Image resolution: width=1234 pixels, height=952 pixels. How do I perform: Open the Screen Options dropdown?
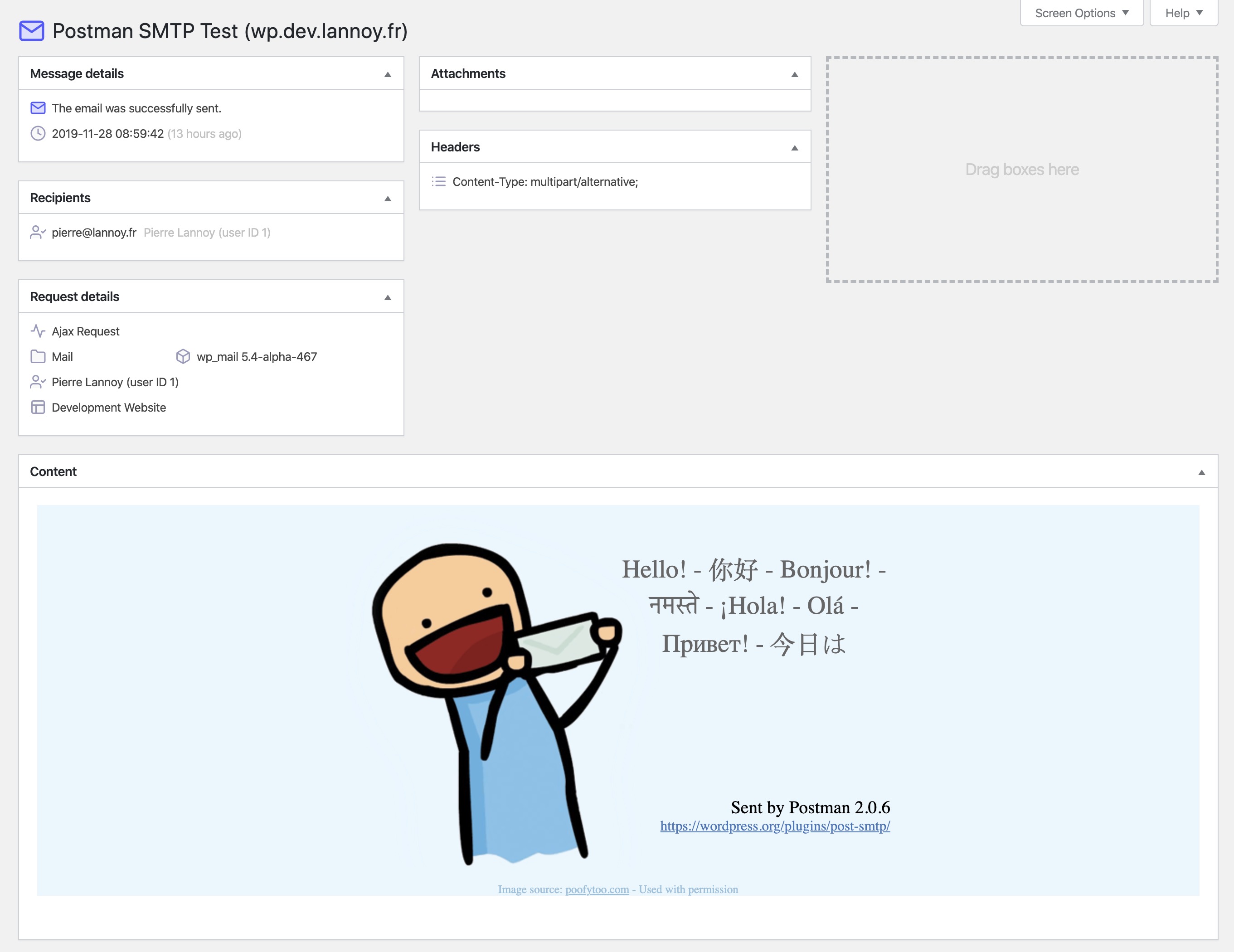(x=1081, y=12)
